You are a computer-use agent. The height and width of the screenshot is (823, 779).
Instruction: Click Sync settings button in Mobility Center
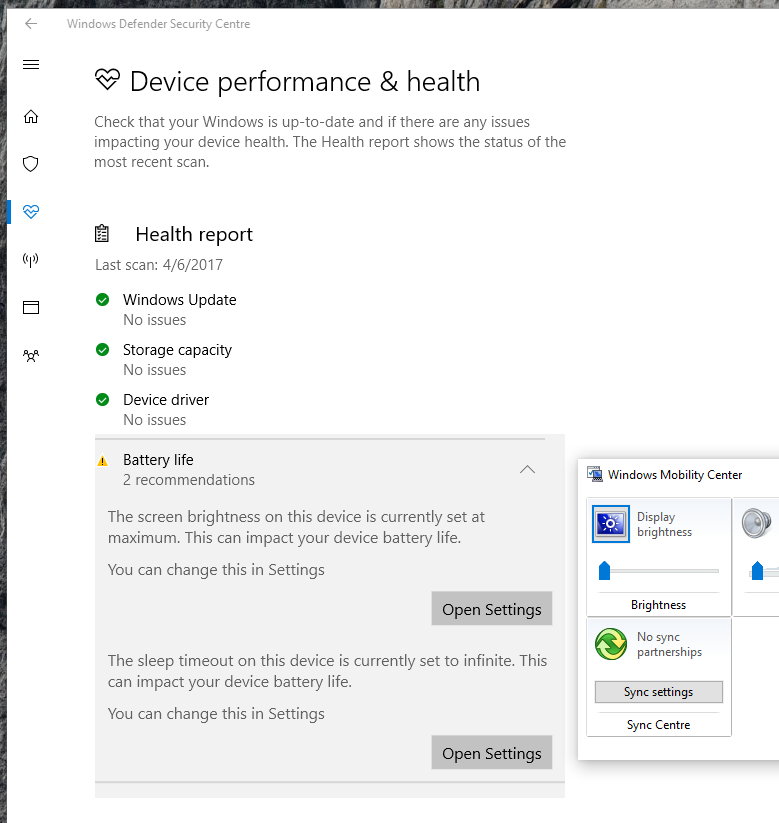coord(658,692)
